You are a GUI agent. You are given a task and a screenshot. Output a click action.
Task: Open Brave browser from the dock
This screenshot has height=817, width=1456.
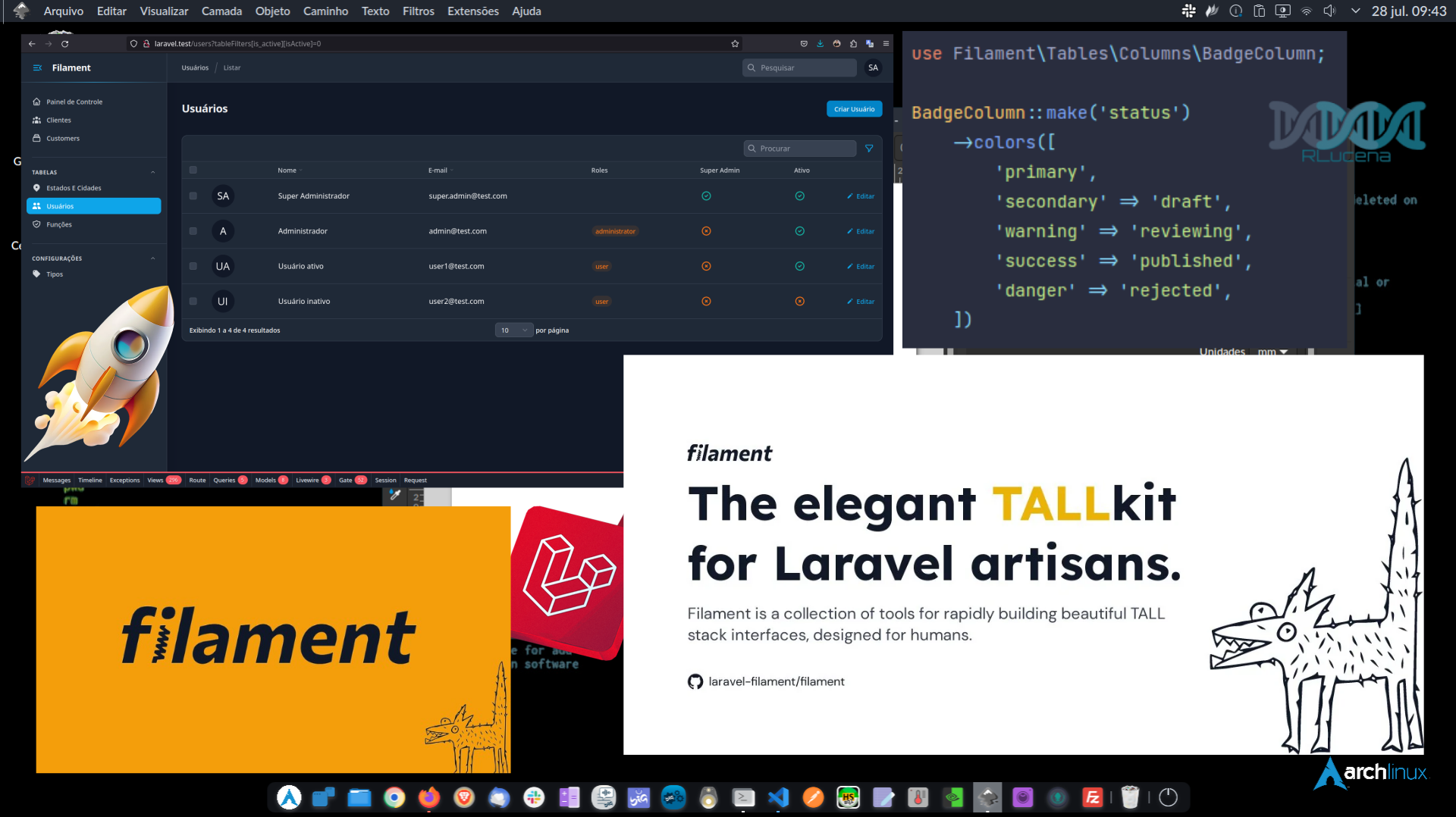464,797
